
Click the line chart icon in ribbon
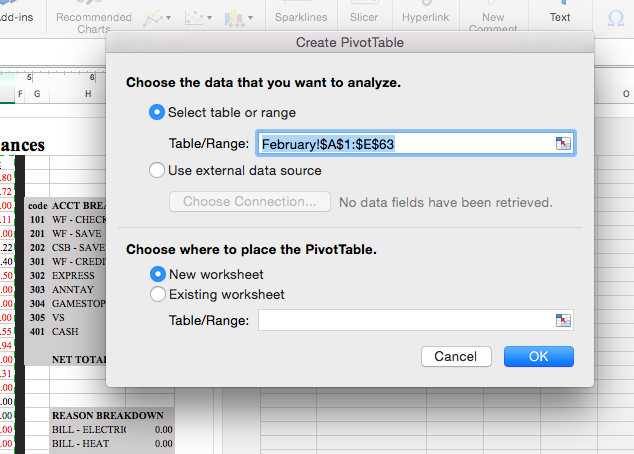click(153, 18)
